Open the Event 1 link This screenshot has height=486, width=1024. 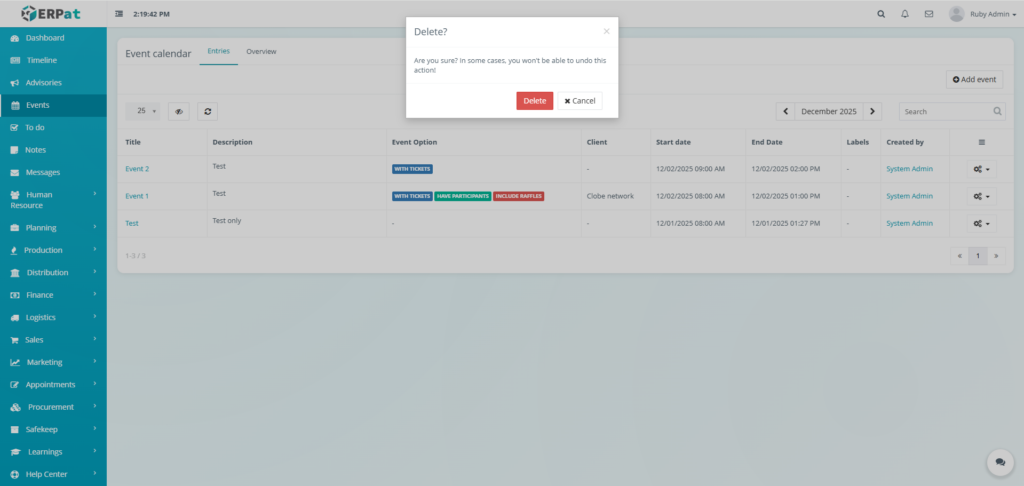pyautogui.click(x=137, y=196)
